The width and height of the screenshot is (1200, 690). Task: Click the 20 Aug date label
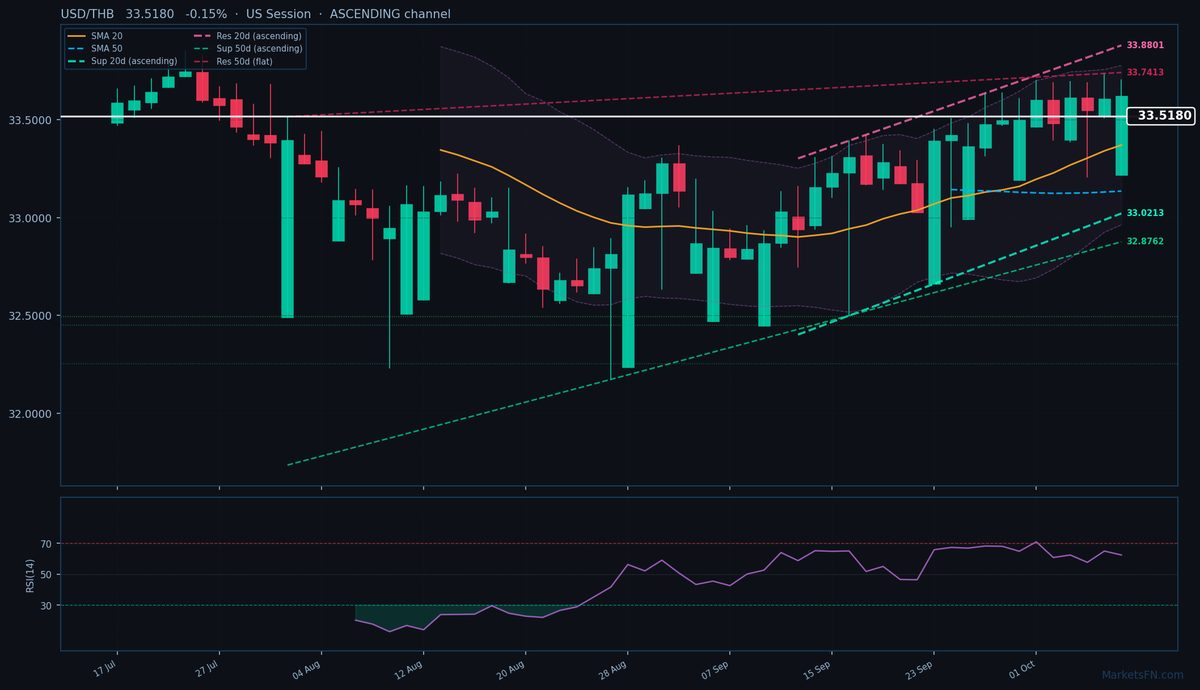(511, 669)
